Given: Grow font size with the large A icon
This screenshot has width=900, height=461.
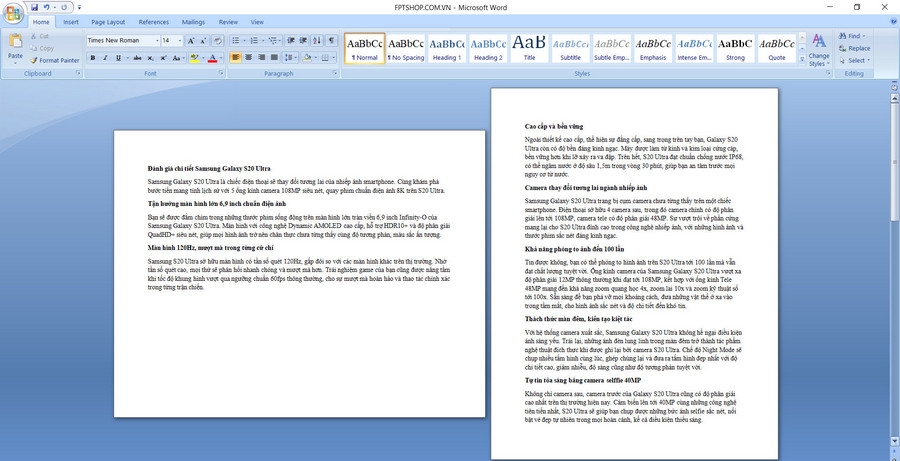Looking at the screenshot, I should pyautogui.click(x=191, y=41).
